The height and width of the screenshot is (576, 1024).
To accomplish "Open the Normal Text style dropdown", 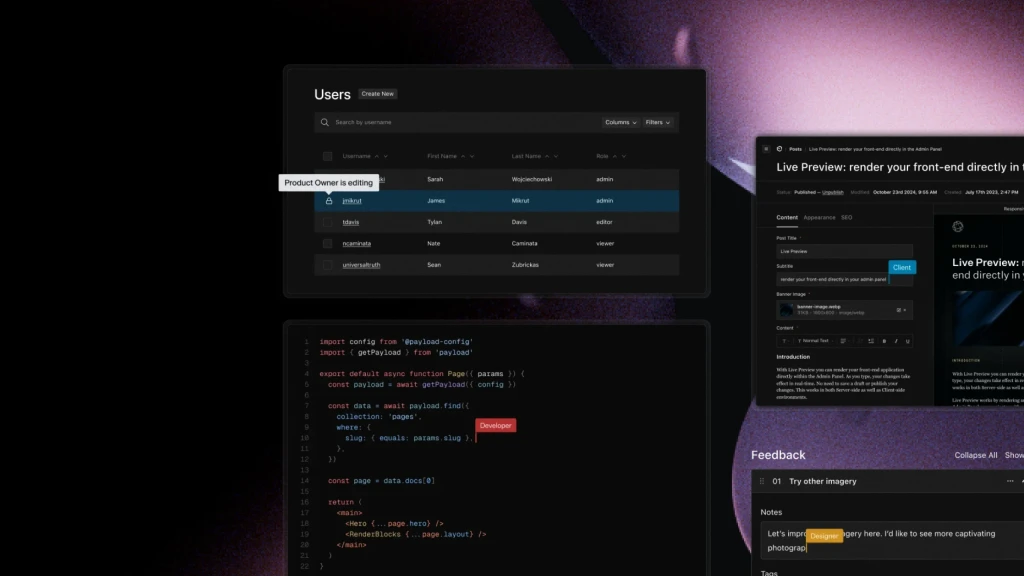I will pos(818,341).
